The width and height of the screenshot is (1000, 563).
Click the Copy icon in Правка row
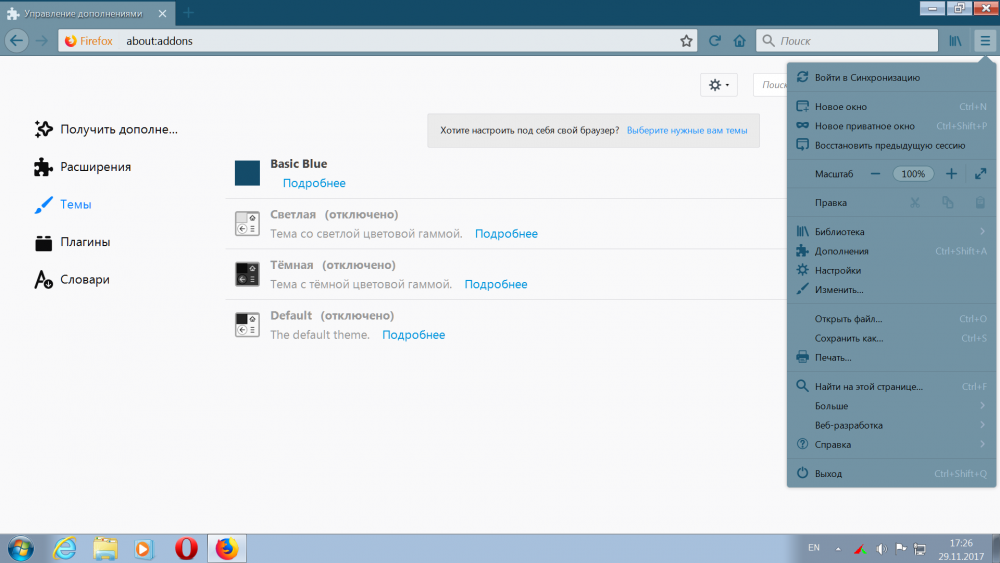(948, 203)
